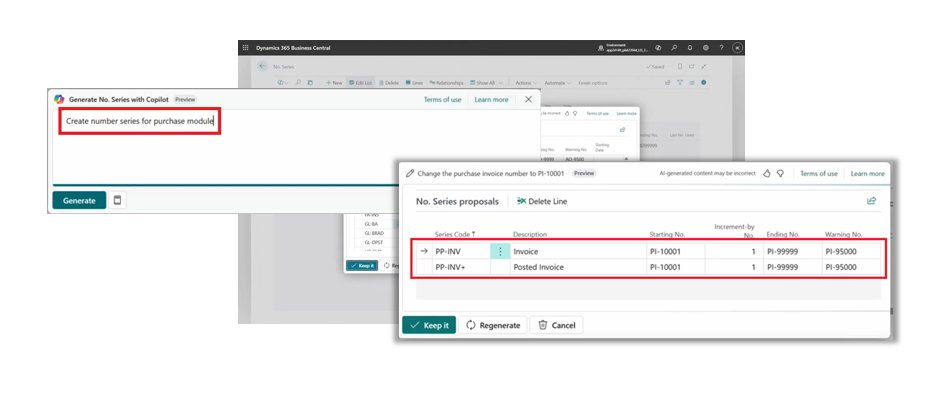
Task: Click the pencil icon beside the change prompt
Action: coord(410,173)
